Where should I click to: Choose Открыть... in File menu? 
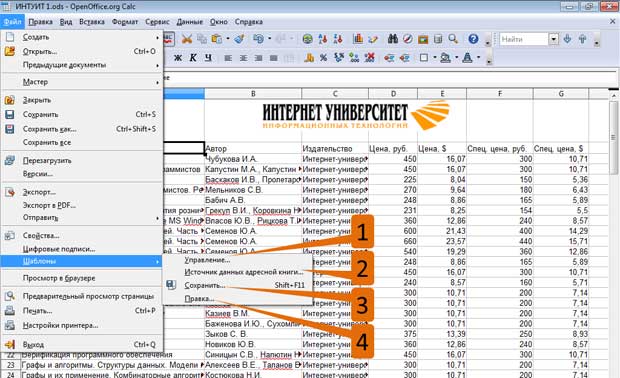[82, 51]
